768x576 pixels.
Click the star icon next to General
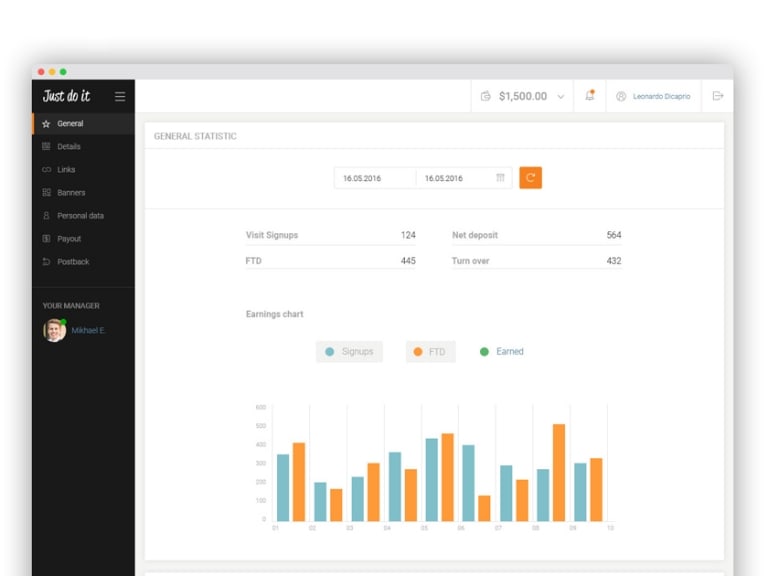[46, 124]
